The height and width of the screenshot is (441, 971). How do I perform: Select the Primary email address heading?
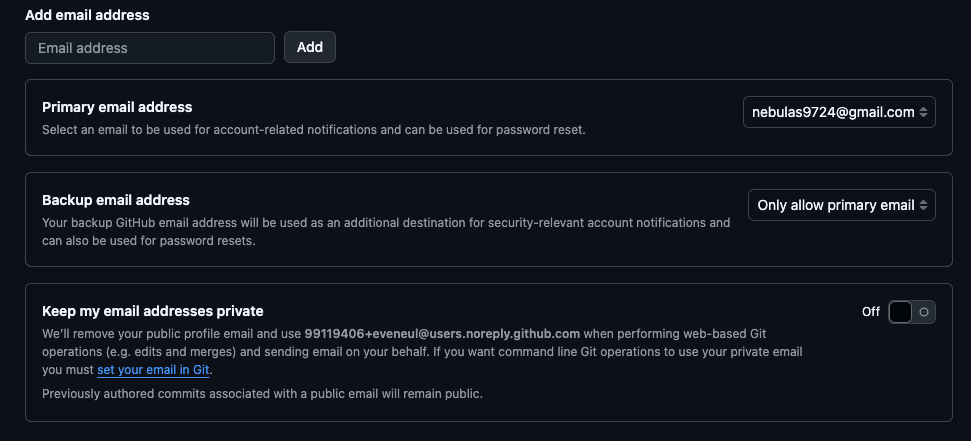click(x=117, y=107)
